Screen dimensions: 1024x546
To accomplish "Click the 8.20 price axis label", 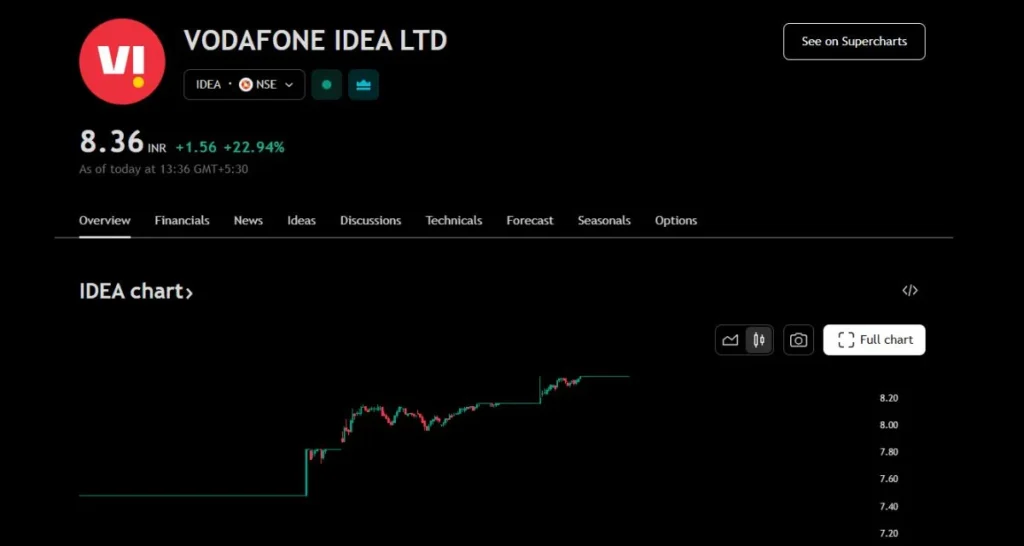I will coord(888,398).
